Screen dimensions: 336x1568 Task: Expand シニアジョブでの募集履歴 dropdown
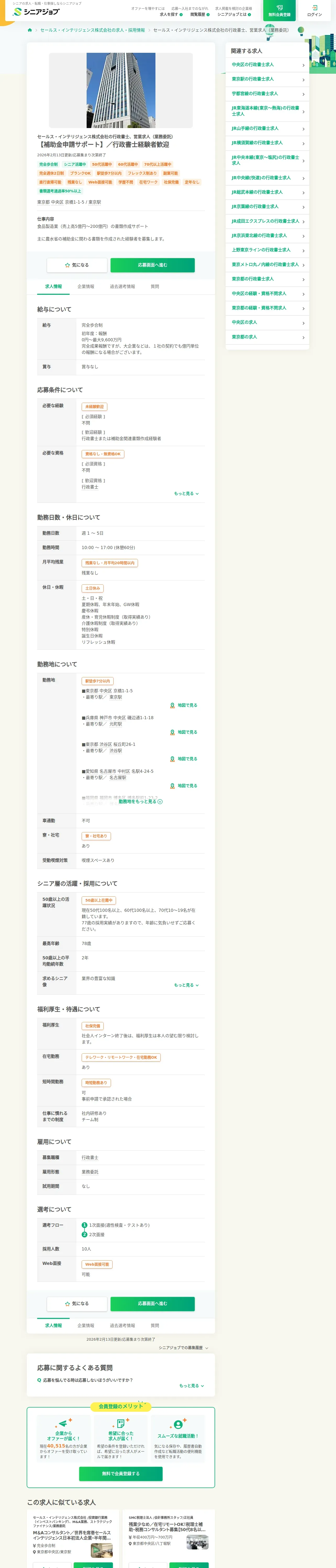(x=183, y=1348)
